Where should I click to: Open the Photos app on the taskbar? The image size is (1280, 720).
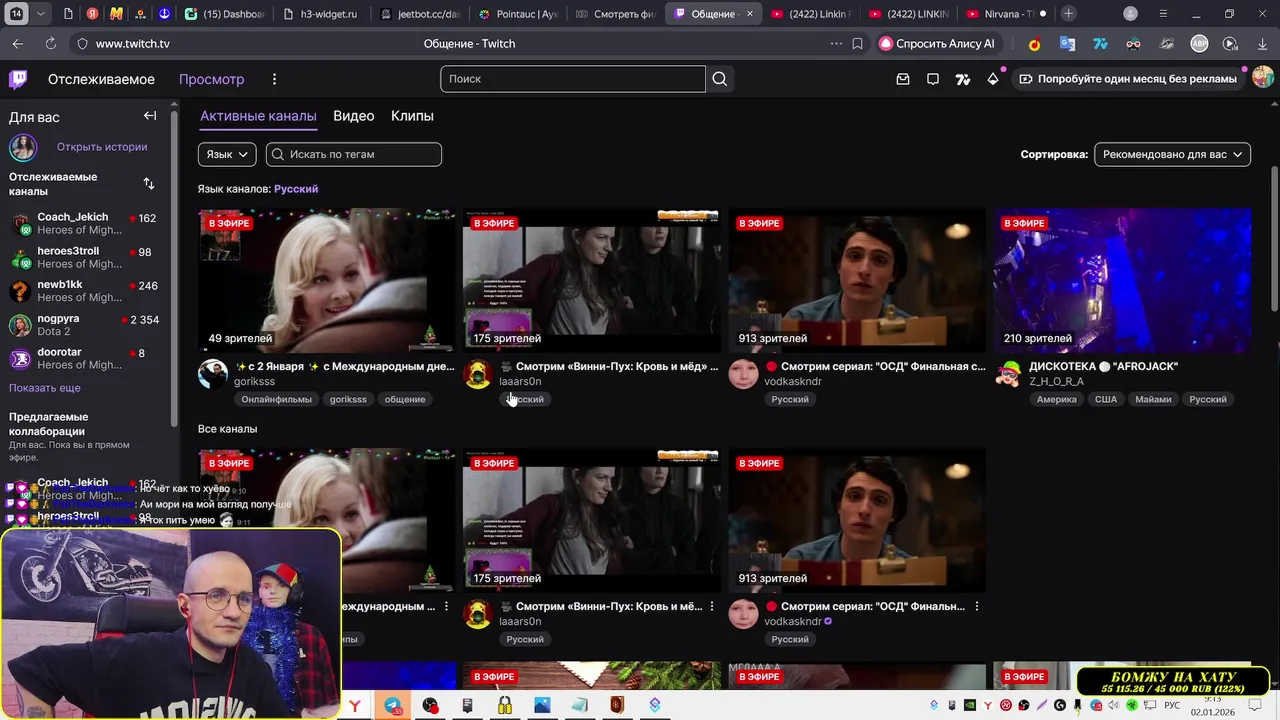542,705
